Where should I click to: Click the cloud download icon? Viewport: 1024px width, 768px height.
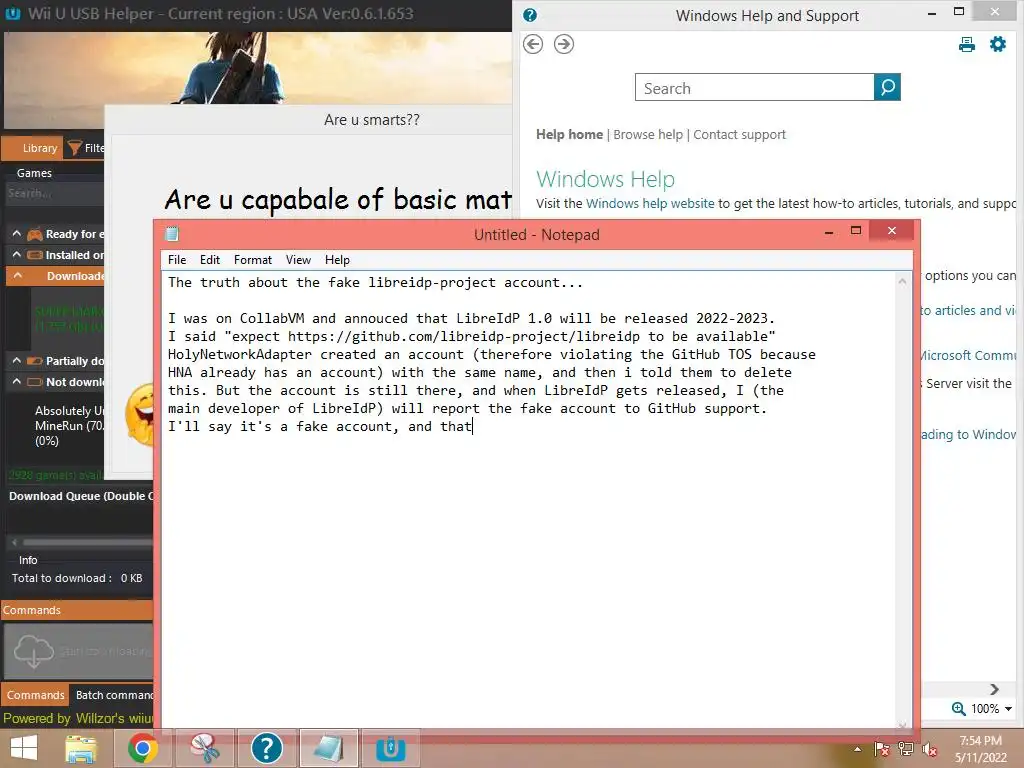[33, 651]
